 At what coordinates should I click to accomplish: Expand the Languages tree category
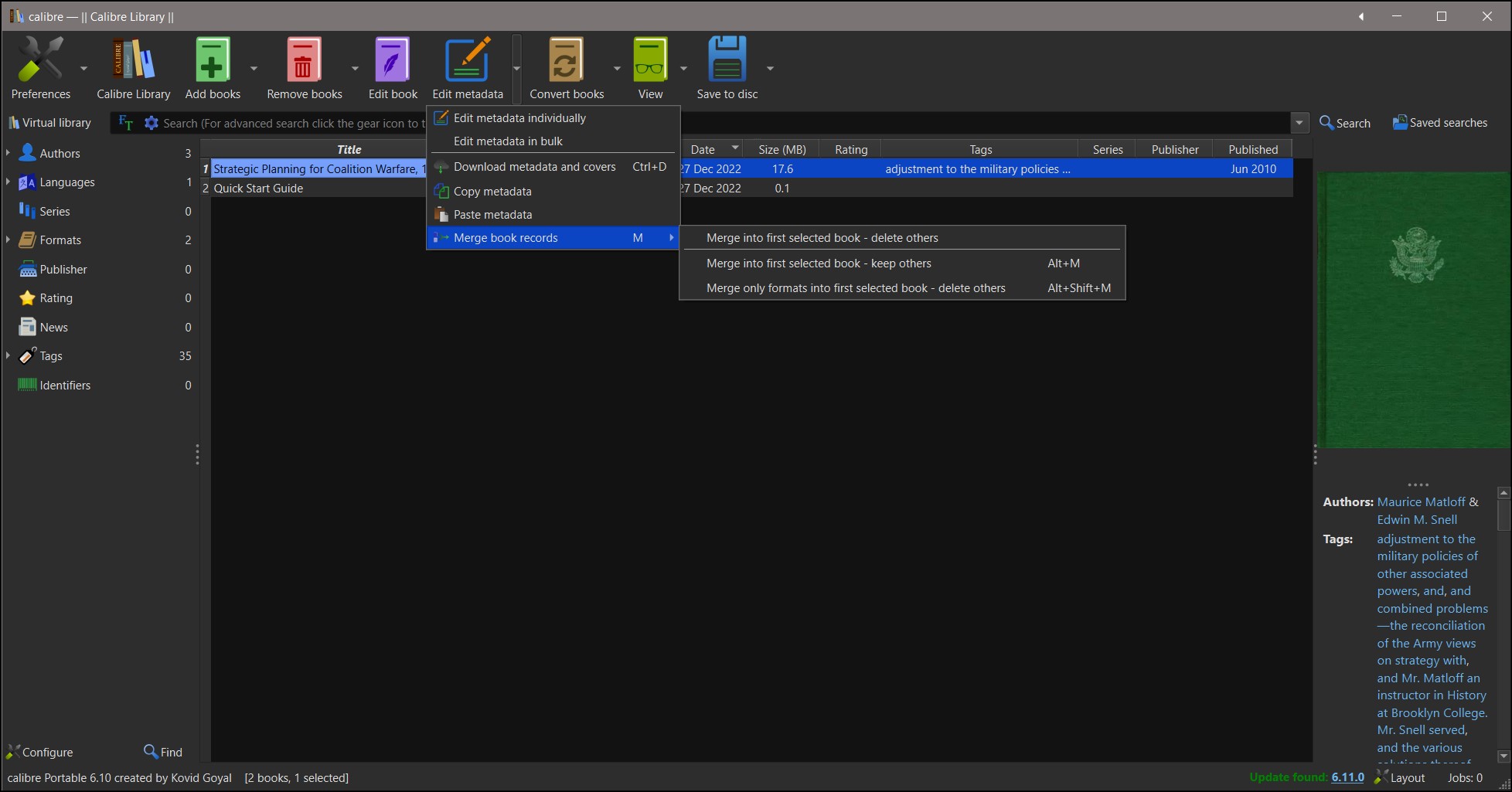[8, 182]
